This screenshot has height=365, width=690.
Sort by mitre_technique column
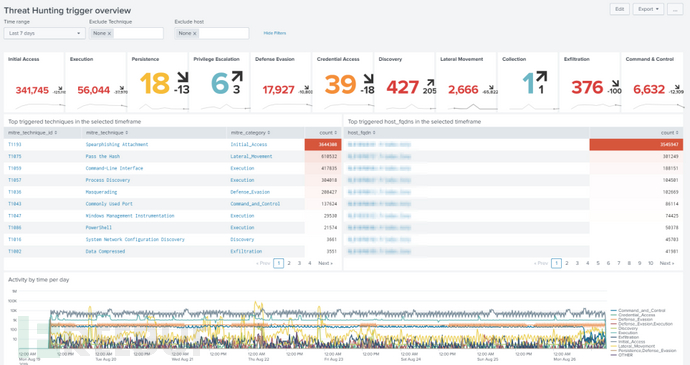(x=107, y=133)
